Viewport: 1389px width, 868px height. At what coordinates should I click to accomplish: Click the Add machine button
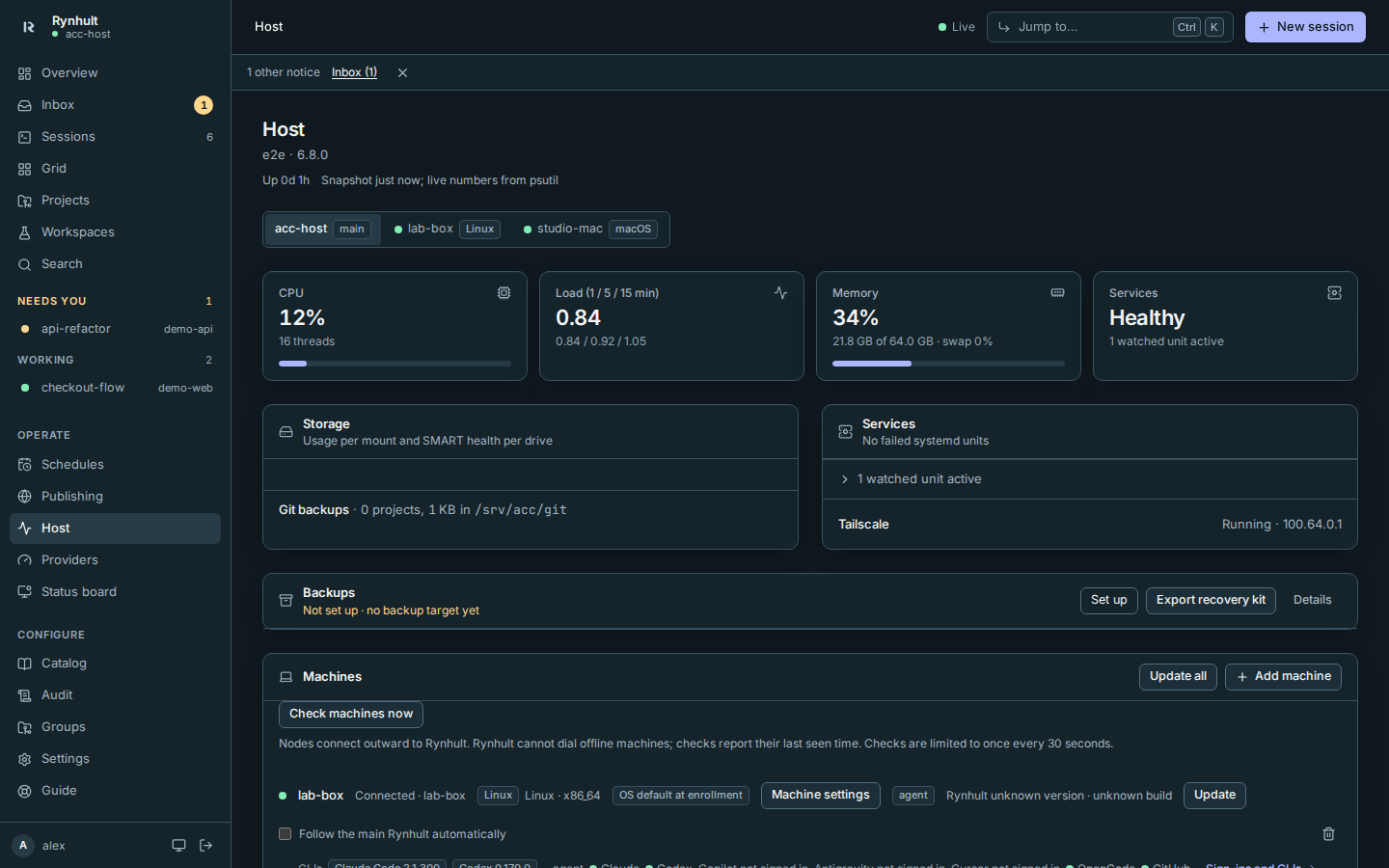coord(1283,677)
